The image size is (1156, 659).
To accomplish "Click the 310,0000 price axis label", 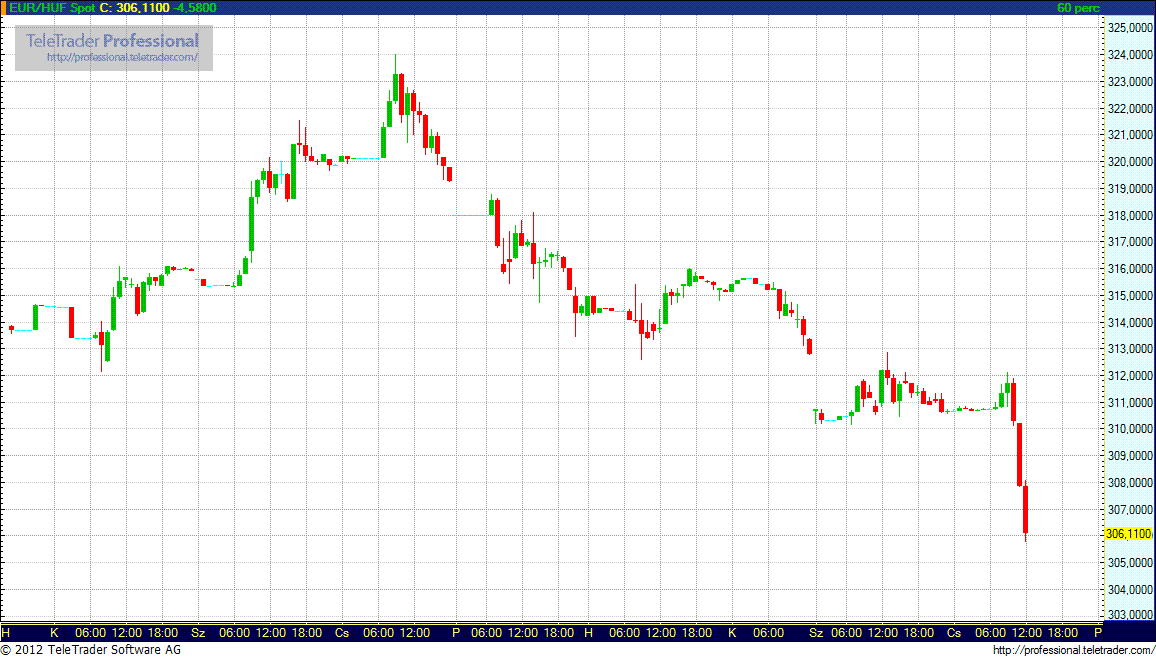I will (1129, 428).
